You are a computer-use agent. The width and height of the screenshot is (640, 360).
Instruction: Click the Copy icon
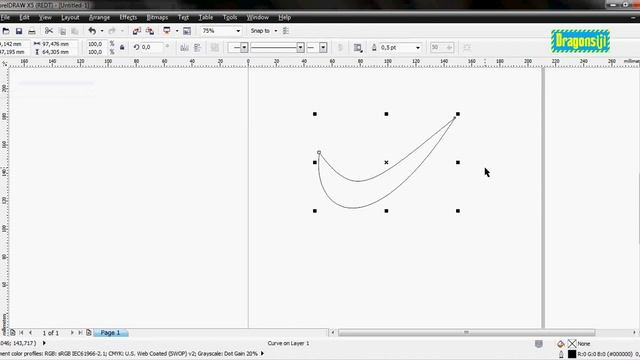click(62, 31)
